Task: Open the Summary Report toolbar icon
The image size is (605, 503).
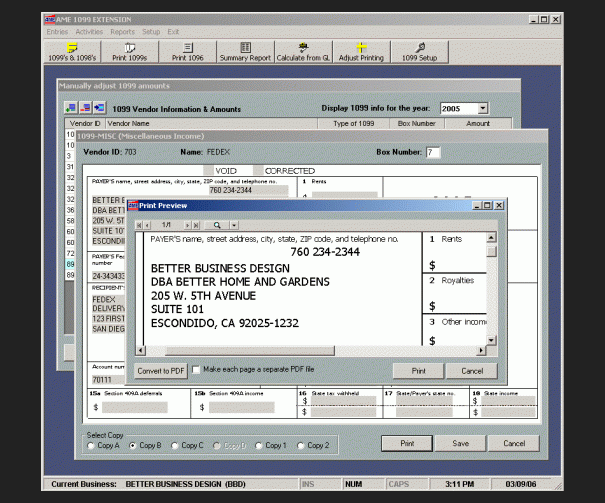Action: click(x=245, y=52)
